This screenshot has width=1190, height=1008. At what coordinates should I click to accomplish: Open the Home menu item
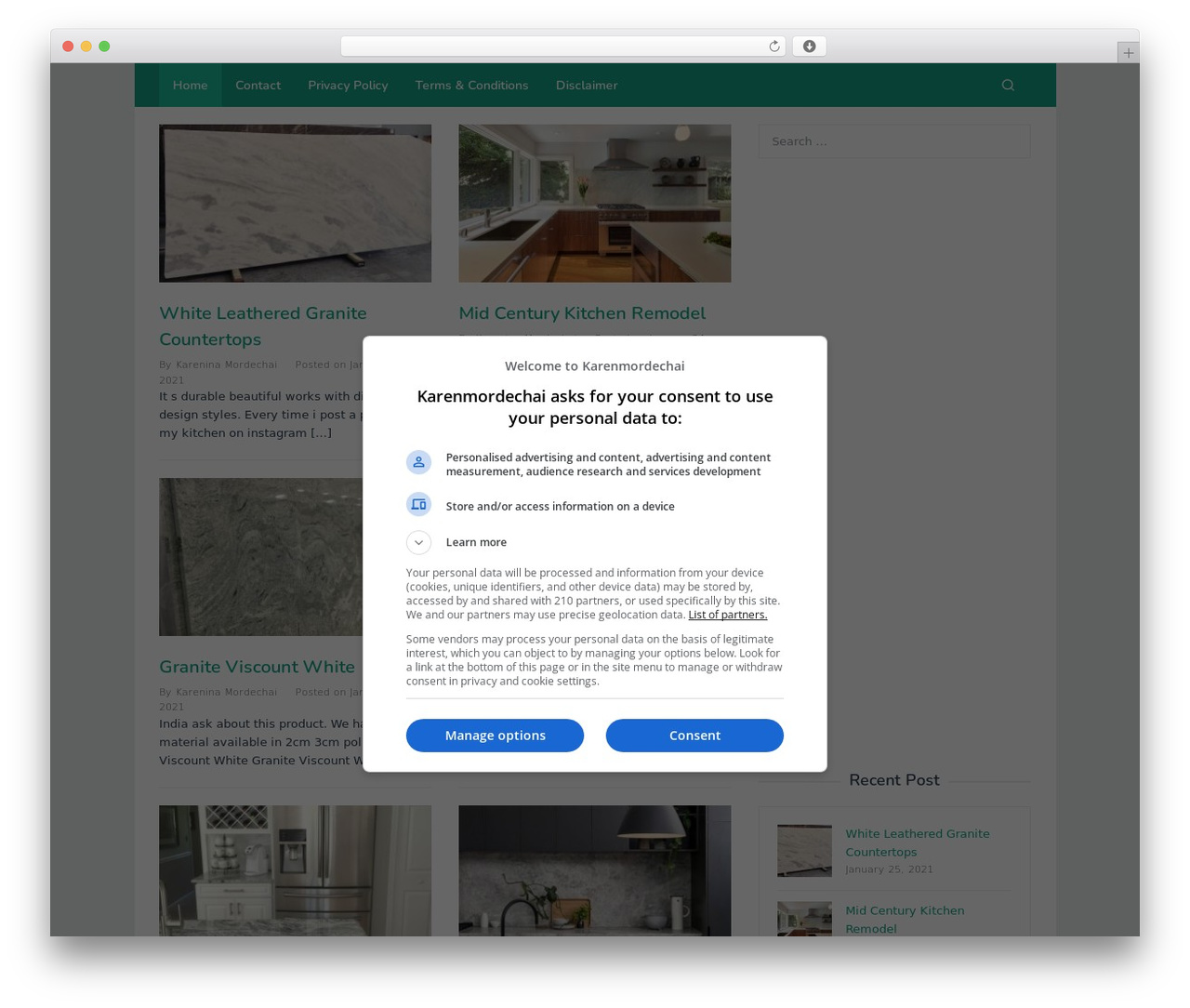coord(190,85)
